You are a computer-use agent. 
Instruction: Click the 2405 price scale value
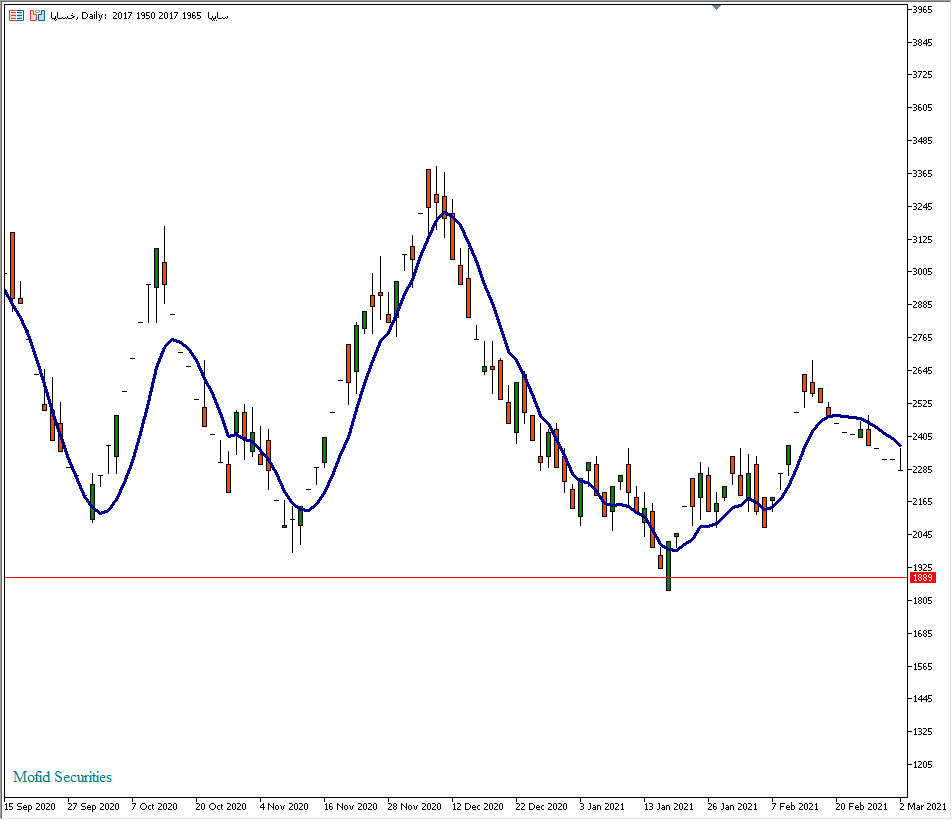pyautogui.click(x=922, y=436)
